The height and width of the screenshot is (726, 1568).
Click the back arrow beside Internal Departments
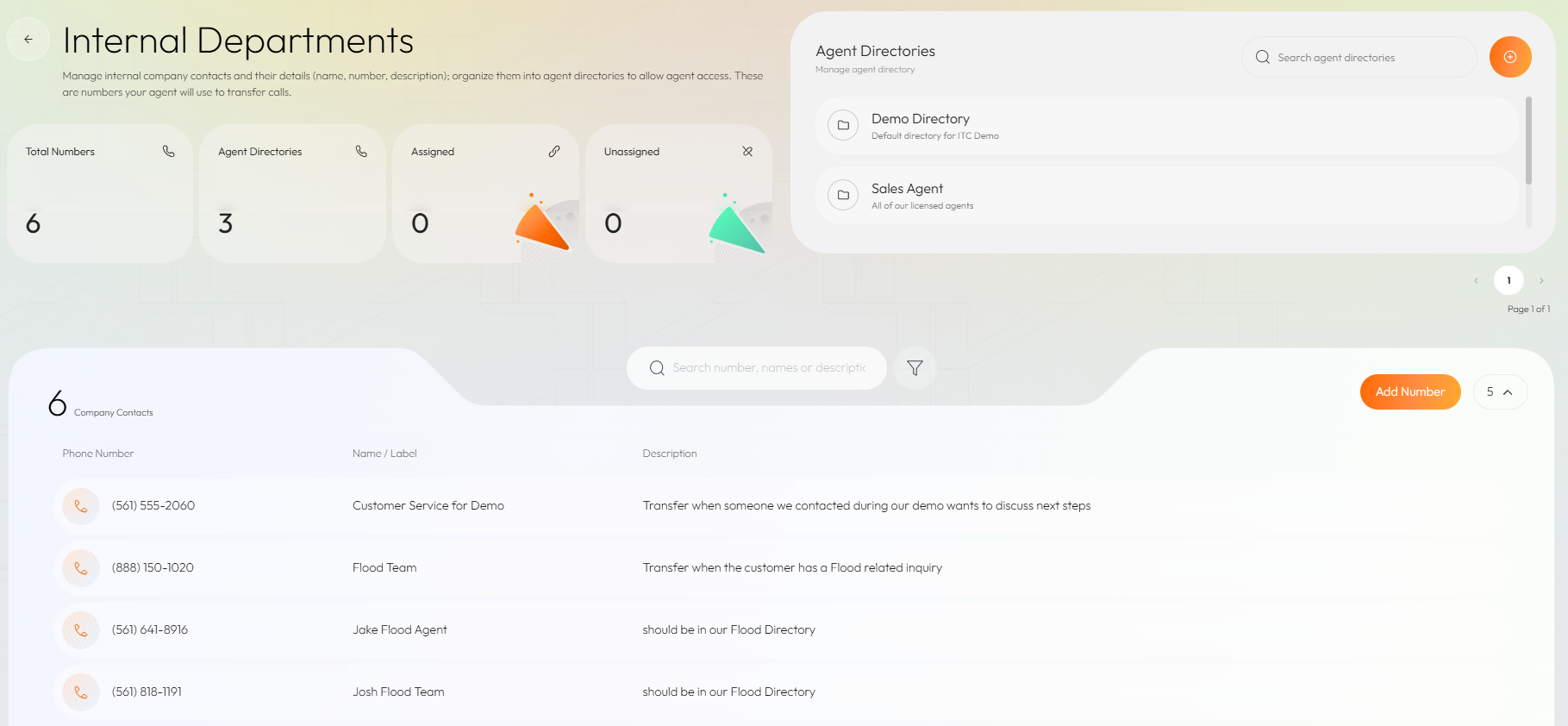pos(28,40)
